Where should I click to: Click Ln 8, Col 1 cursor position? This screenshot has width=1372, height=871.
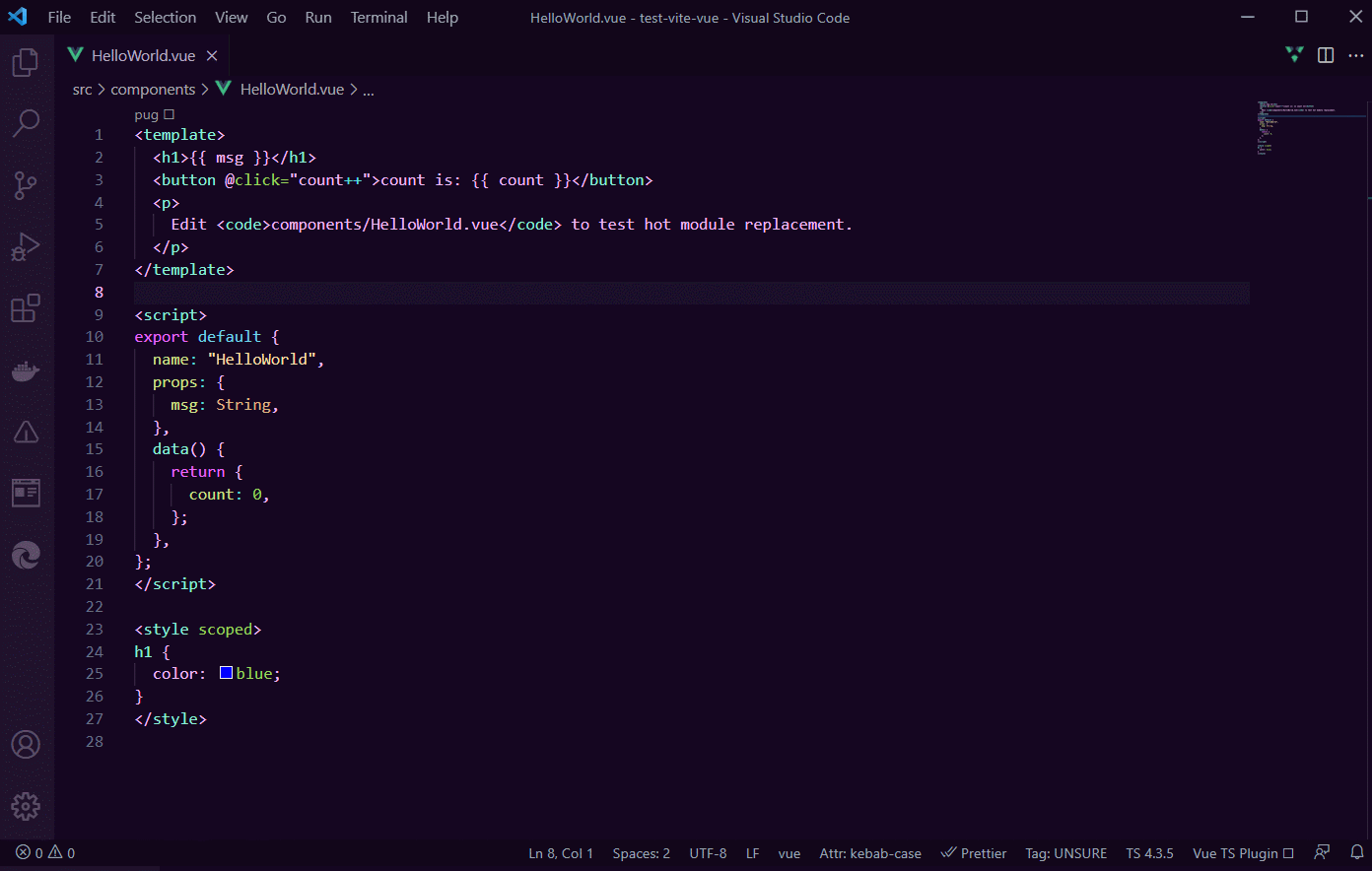pos(561,853)
